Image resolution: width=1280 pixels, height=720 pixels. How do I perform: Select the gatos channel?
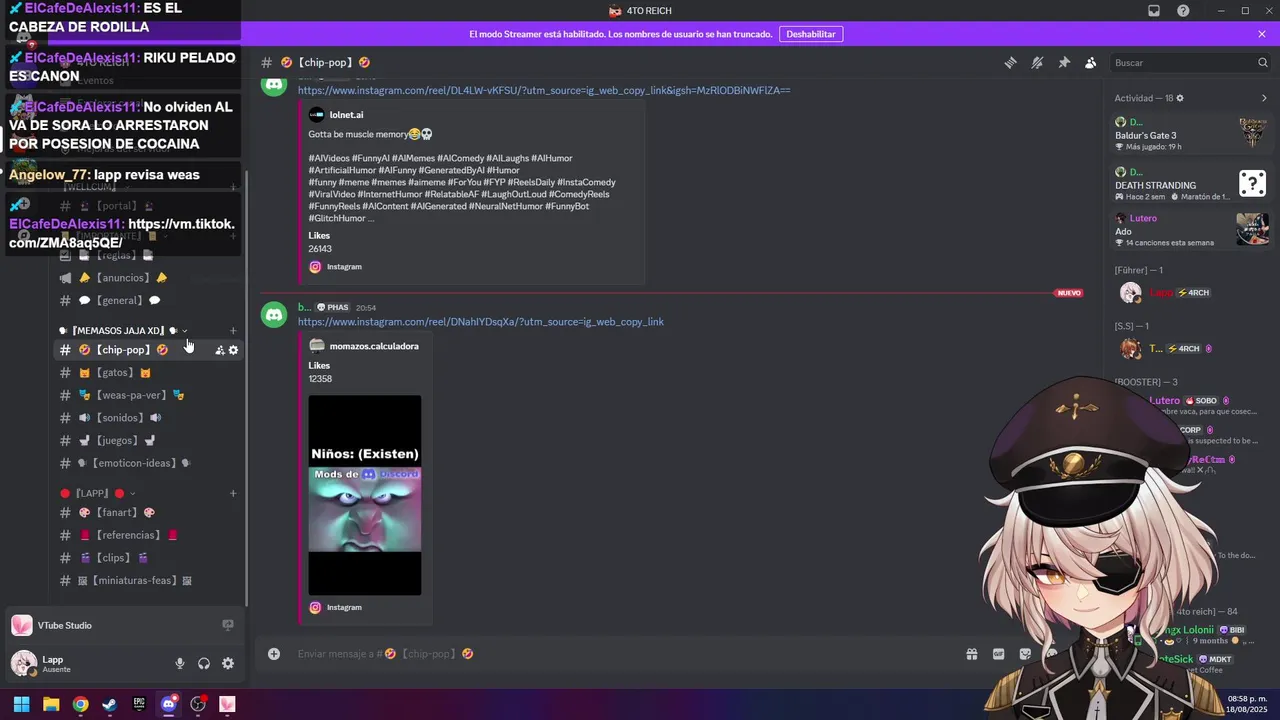[x=148, y=373]
